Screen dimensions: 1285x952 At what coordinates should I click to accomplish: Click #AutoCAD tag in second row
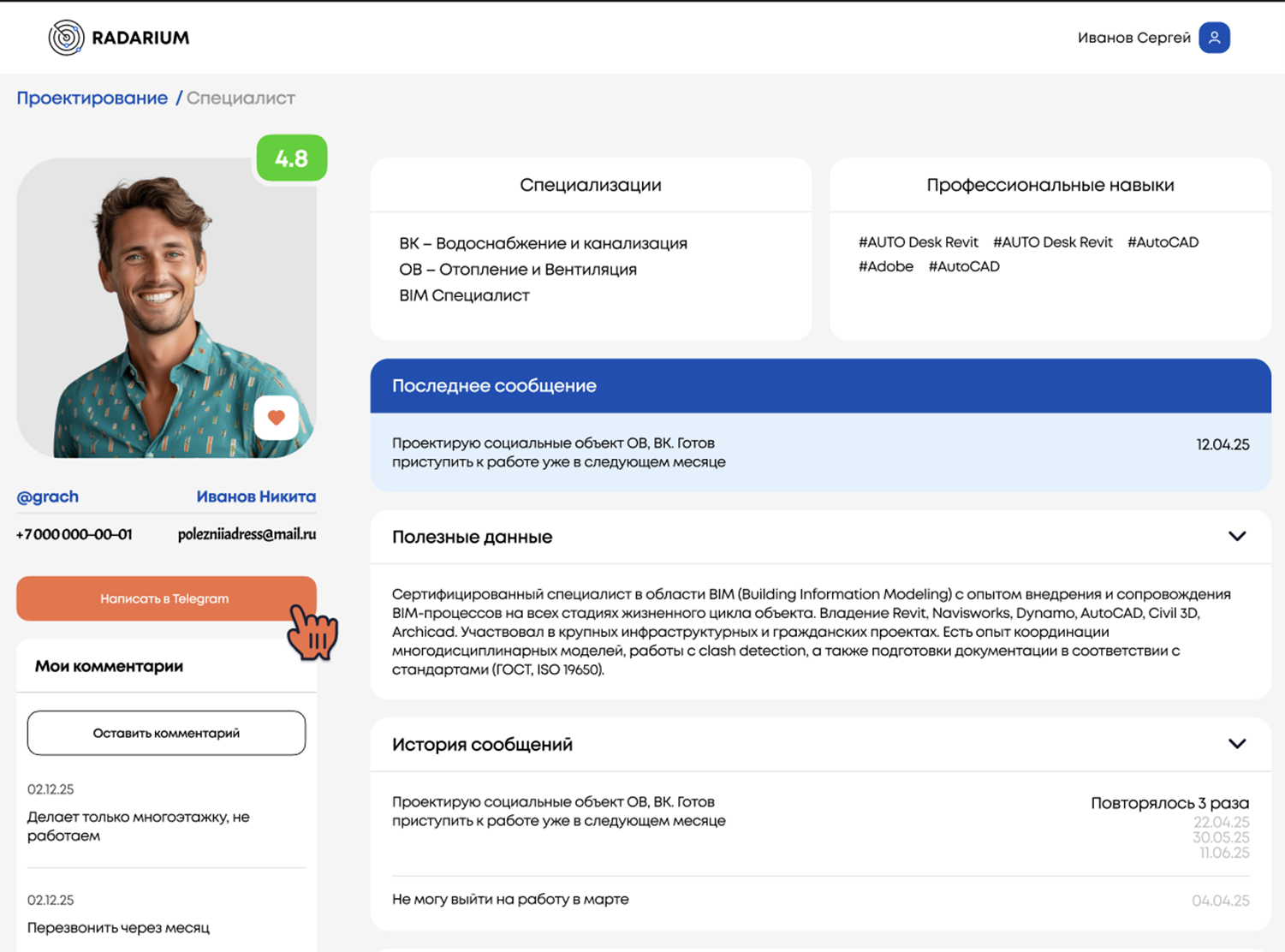click(964, 266)
